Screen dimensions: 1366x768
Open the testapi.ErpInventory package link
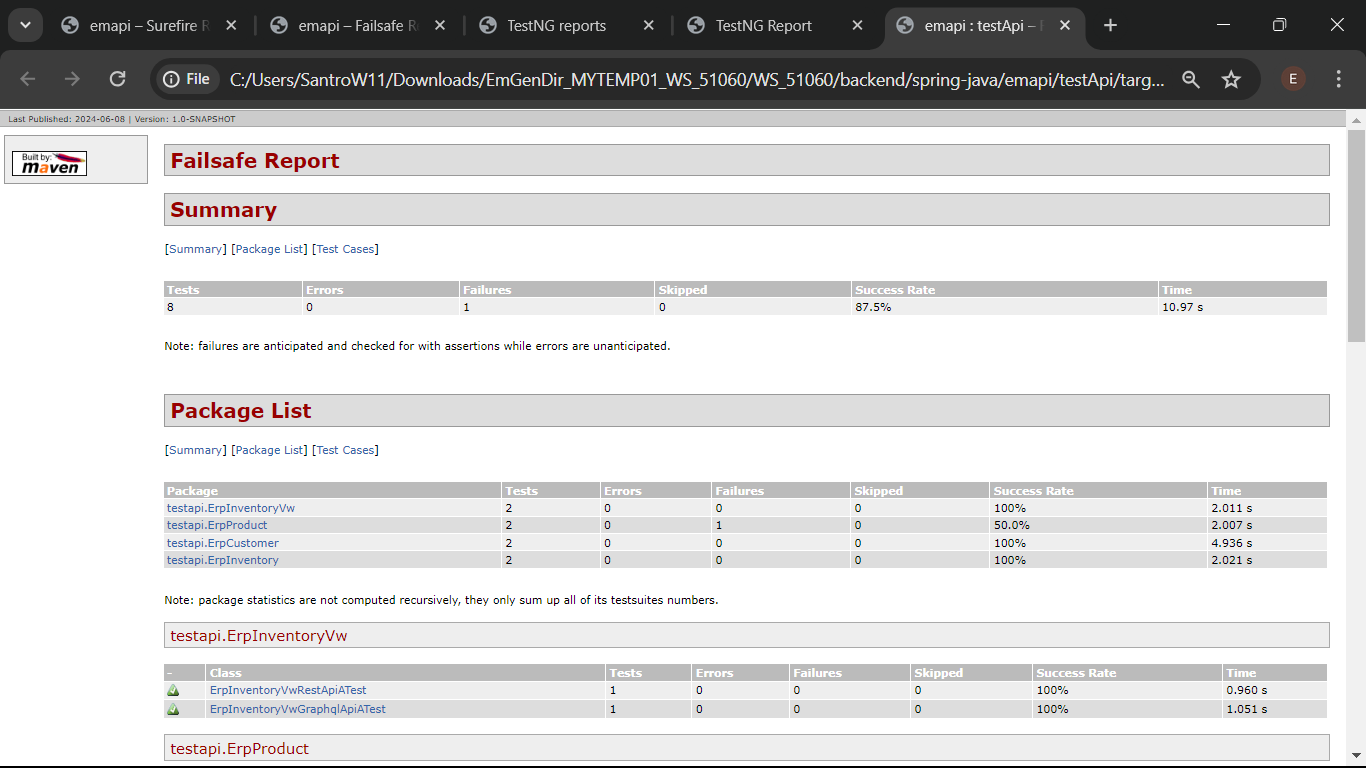click(223, 560)
